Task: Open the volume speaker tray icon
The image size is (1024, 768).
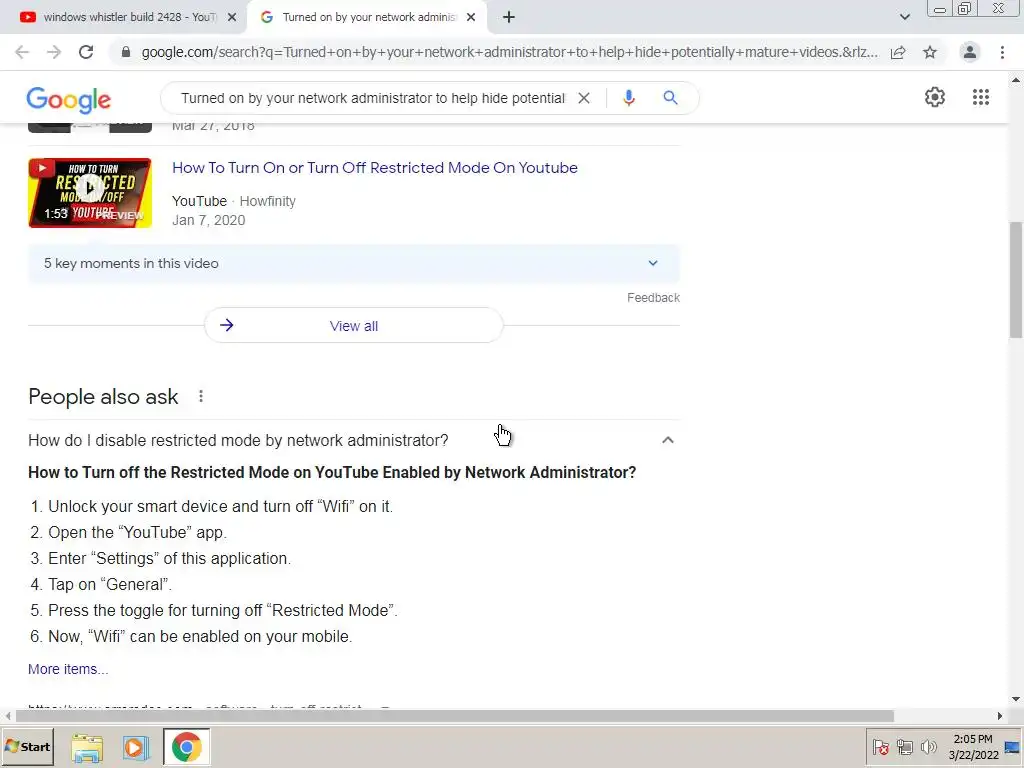Action: (928, 747)
